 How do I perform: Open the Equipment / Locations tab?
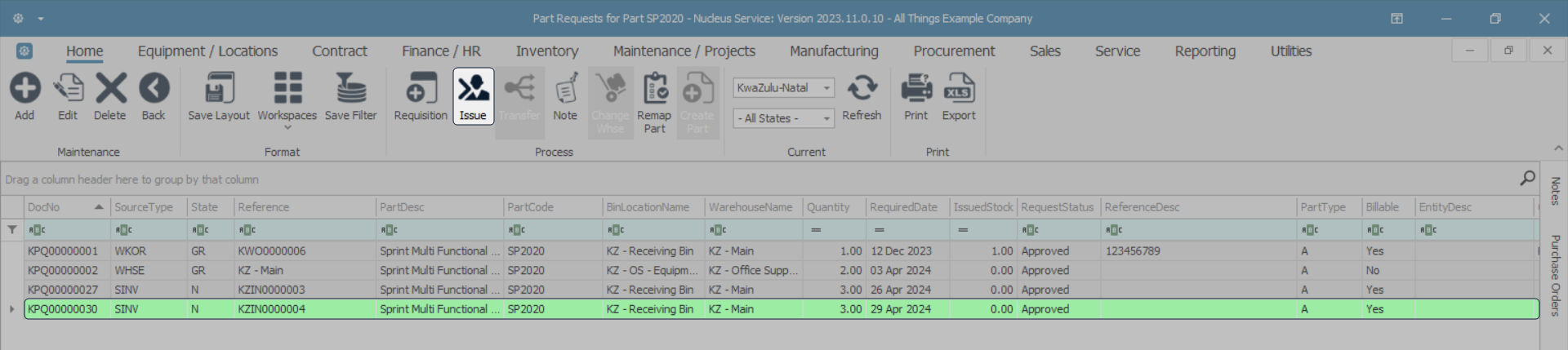(207, 51)
